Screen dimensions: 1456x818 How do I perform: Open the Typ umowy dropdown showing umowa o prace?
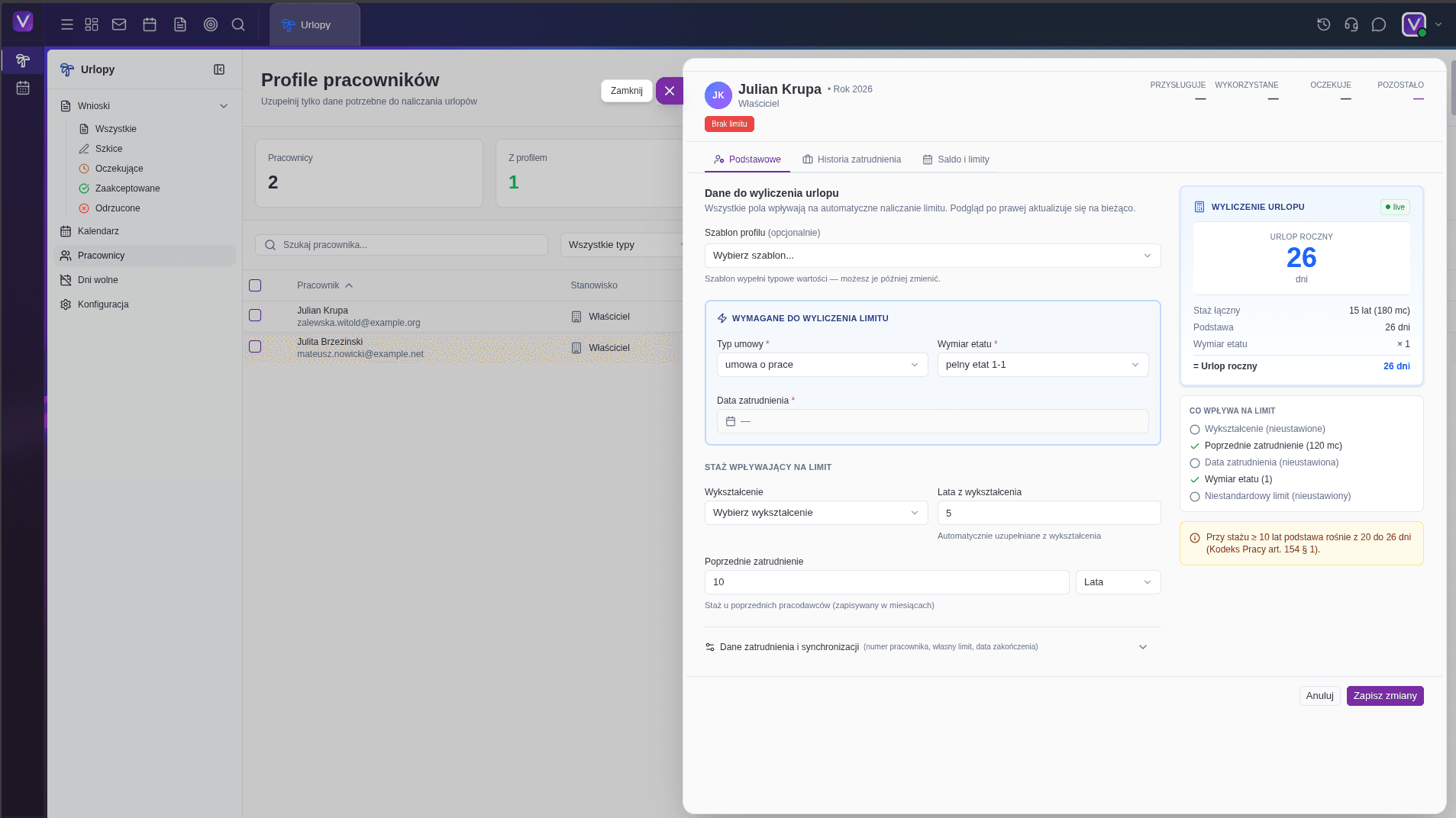[821, 364]
